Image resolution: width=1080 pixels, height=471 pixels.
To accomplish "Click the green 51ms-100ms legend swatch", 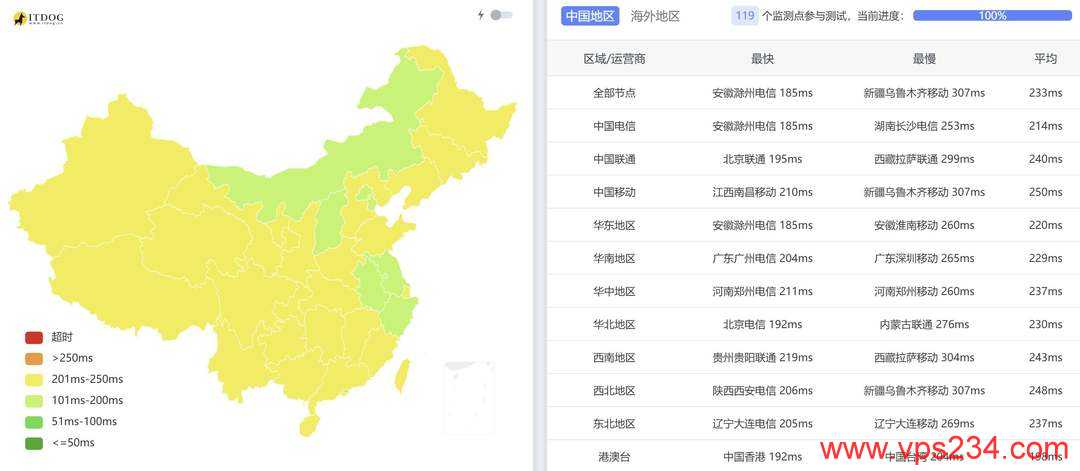I will click(34, 421).
